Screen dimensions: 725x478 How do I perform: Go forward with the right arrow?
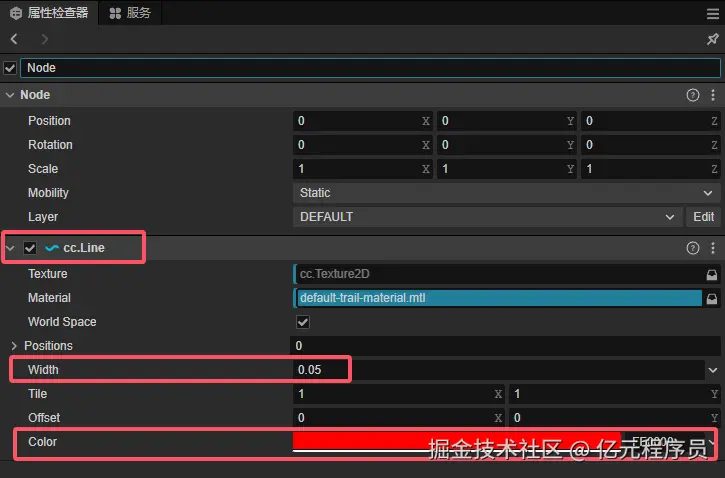click(x=44, y=39)
